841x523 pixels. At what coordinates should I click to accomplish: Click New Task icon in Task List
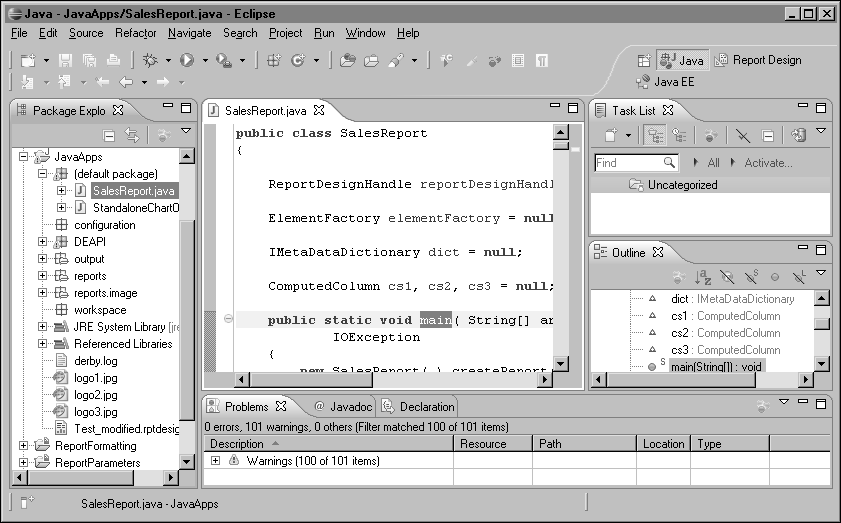point(611,135)
